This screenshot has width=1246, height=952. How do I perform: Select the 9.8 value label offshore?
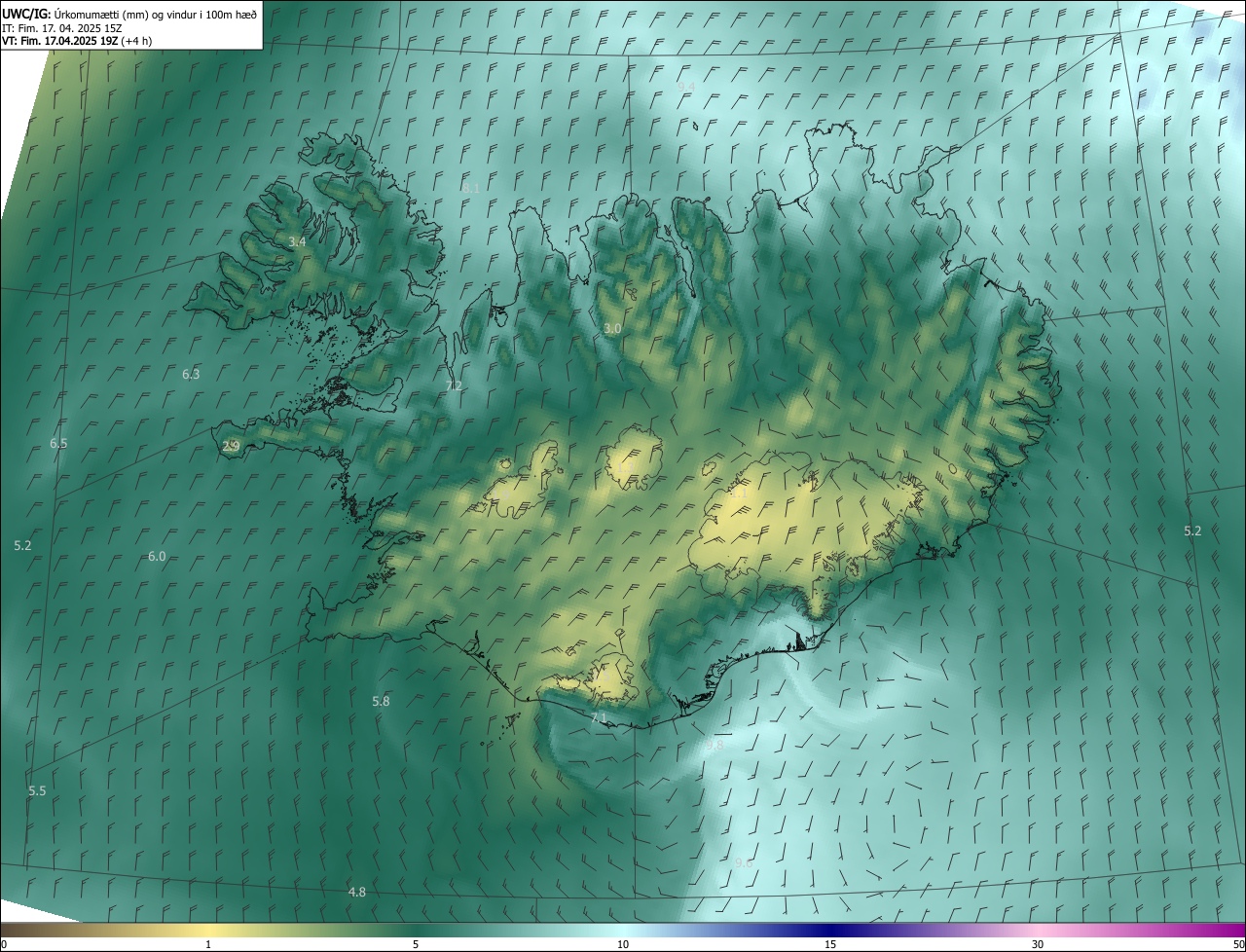pyautogui.click(x=715, y=746)
